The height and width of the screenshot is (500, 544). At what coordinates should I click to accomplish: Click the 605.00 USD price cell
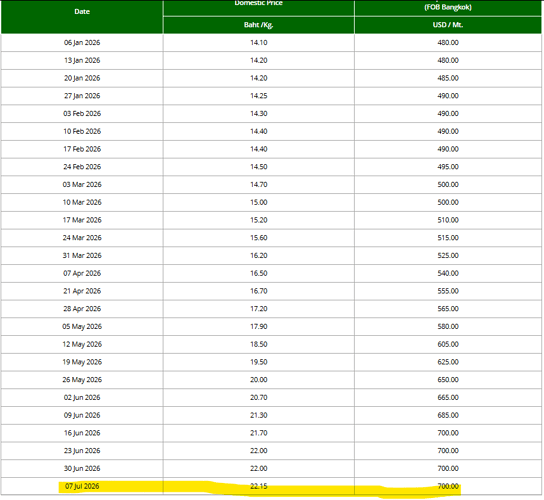pyautogui.click(x=448, y=344)
